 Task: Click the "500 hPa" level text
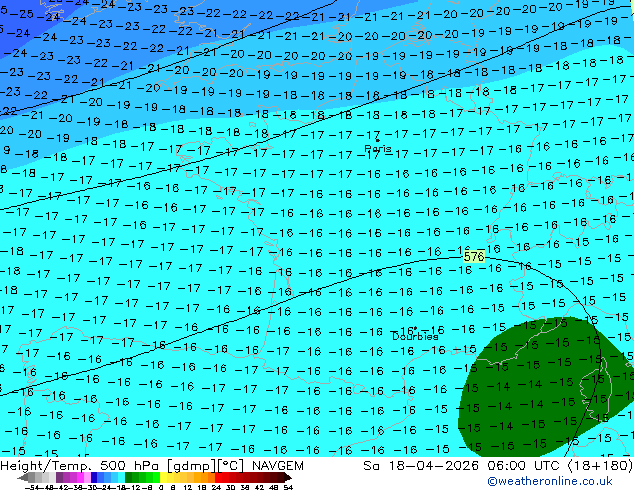[131, 466]
